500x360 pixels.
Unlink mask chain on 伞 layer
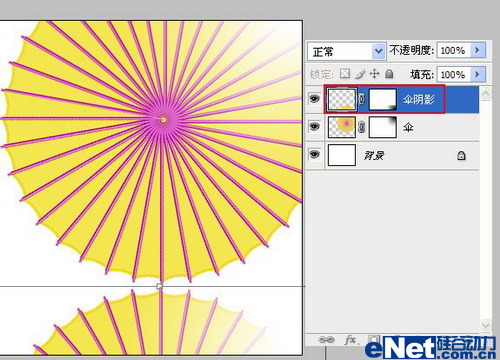click(362, 127)
